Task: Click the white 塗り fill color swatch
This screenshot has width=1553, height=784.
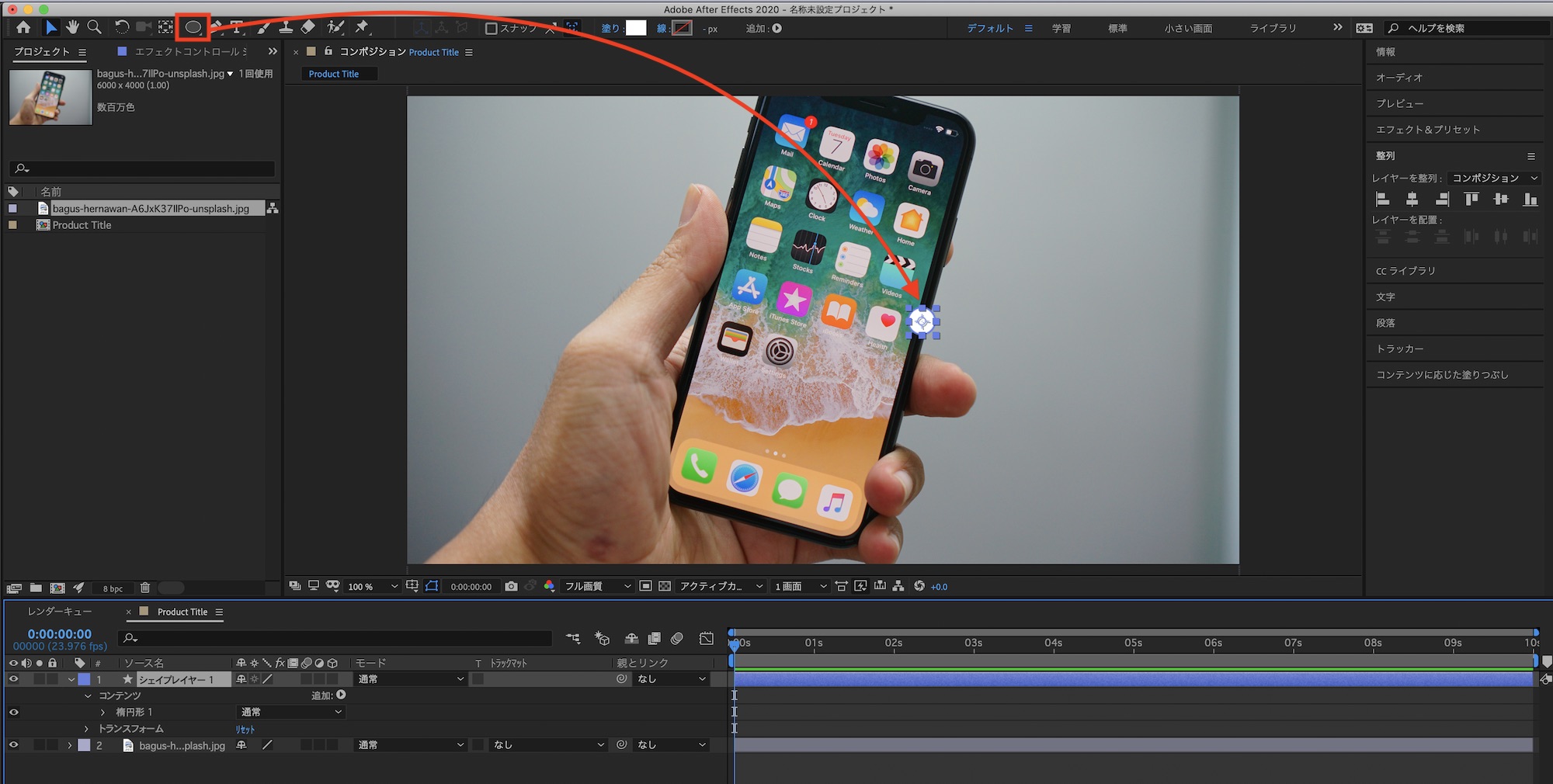Action: point(636,28)
